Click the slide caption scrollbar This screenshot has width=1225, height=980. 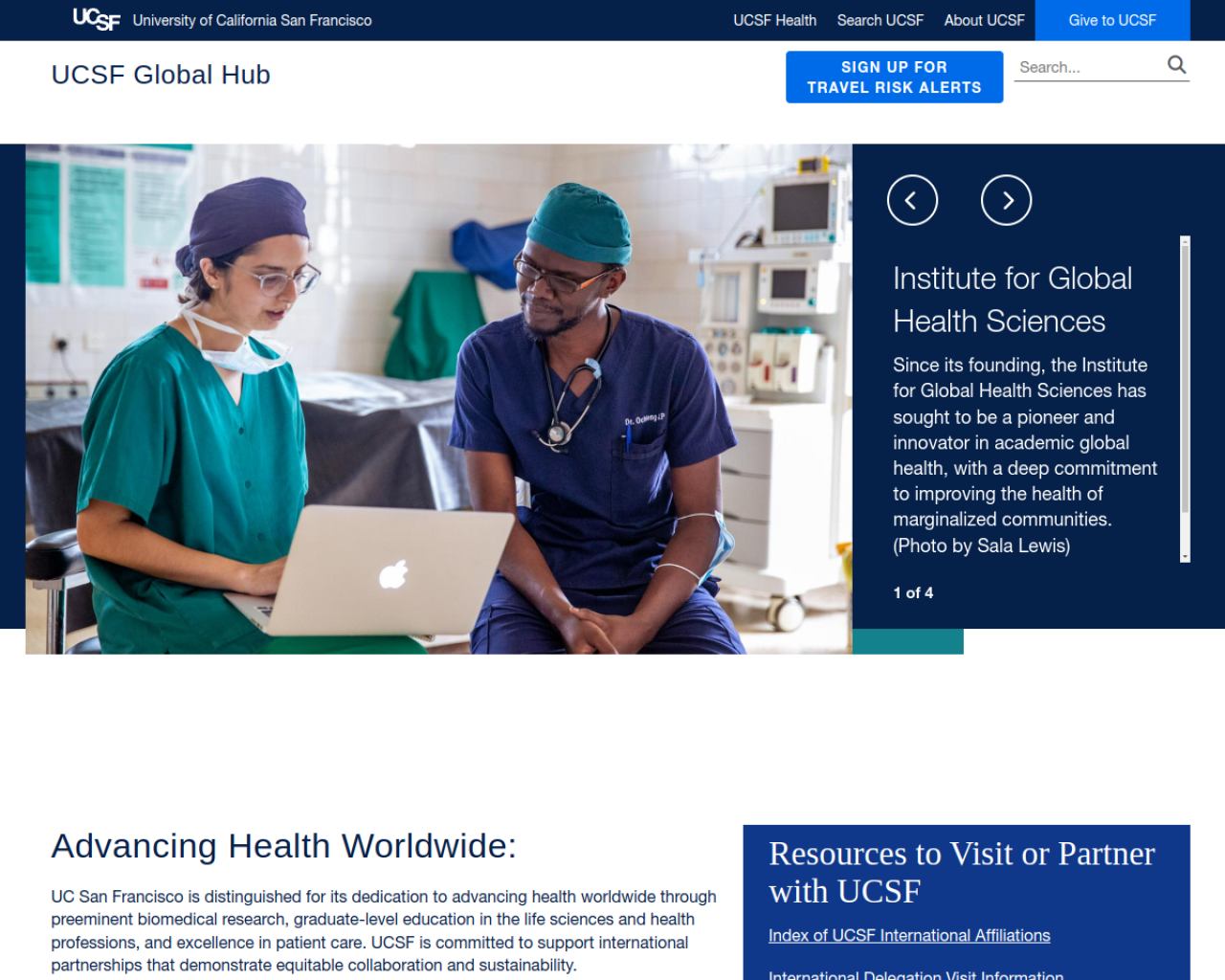point(1185,398)
